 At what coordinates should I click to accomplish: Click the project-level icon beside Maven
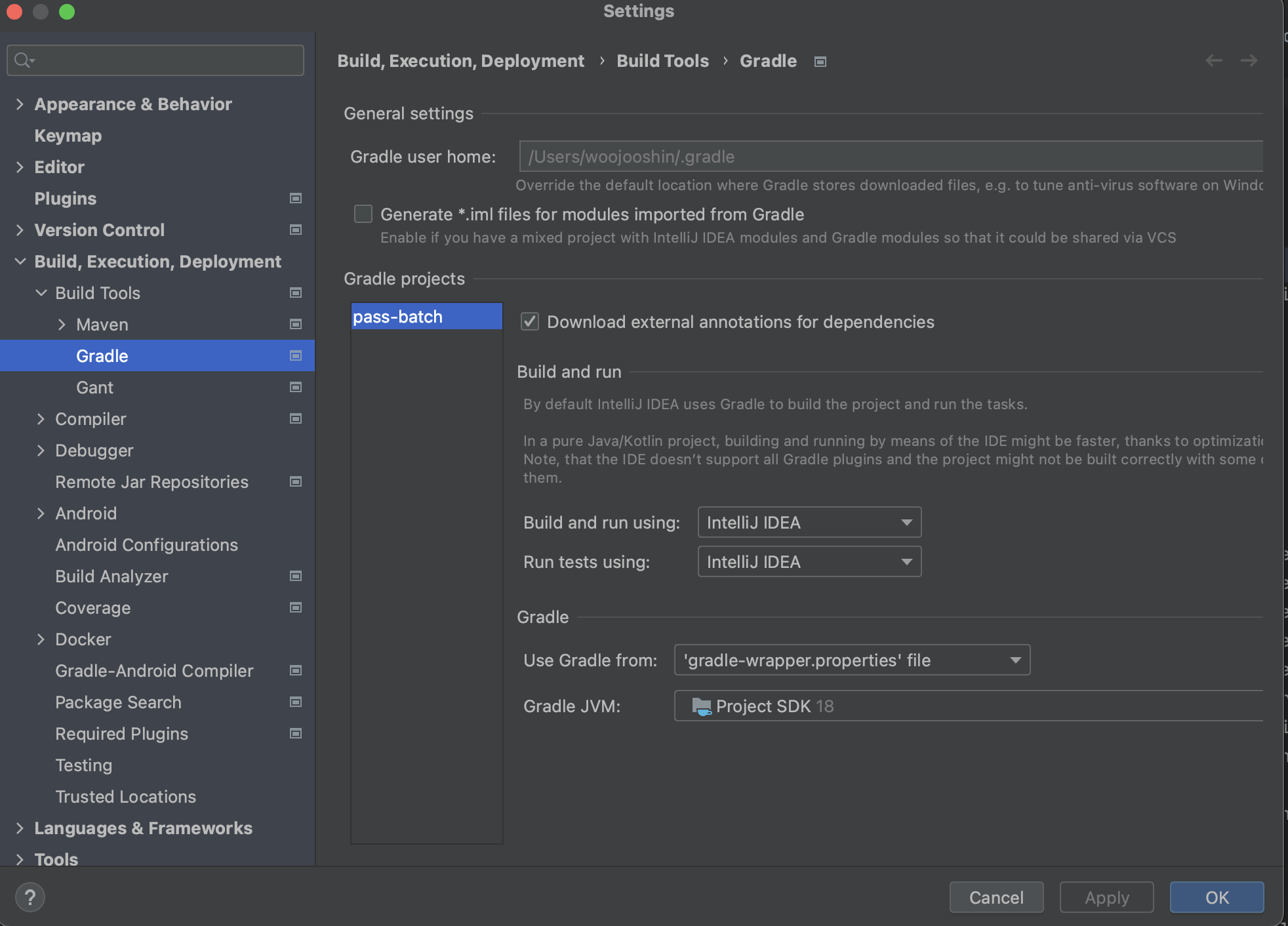coord(296,324)
